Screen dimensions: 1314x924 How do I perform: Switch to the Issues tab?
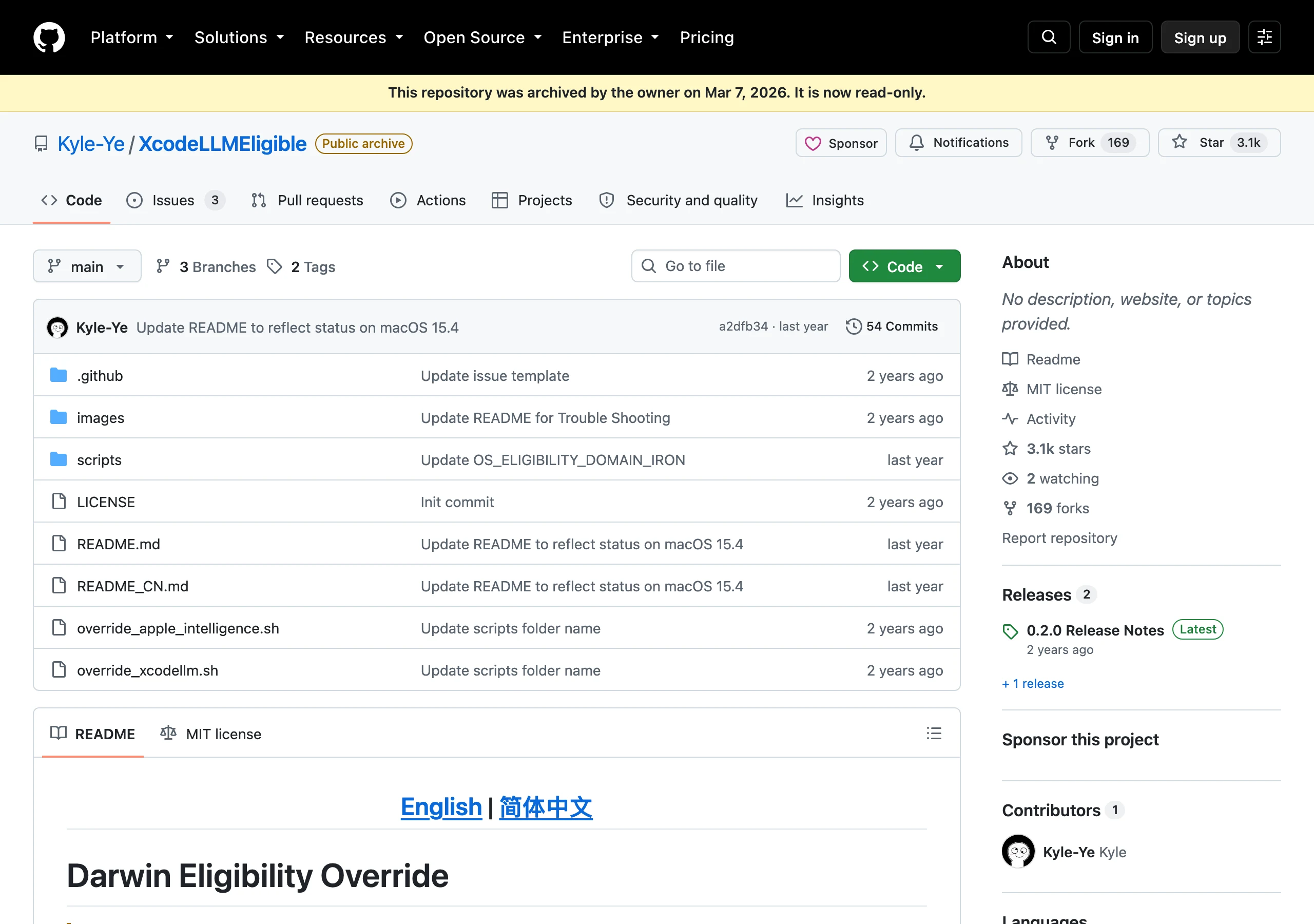tap(175, 200)
